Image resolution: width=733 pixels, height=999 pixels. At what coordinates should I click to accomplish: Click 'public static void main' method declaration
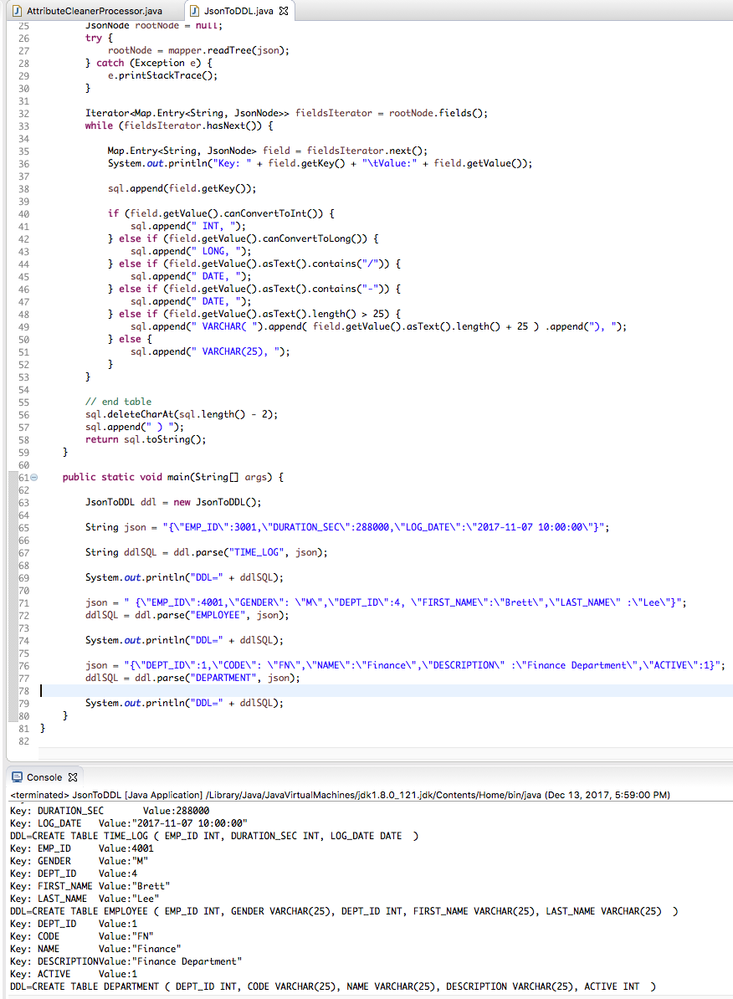pyautogui.click(x=173, y=477)
